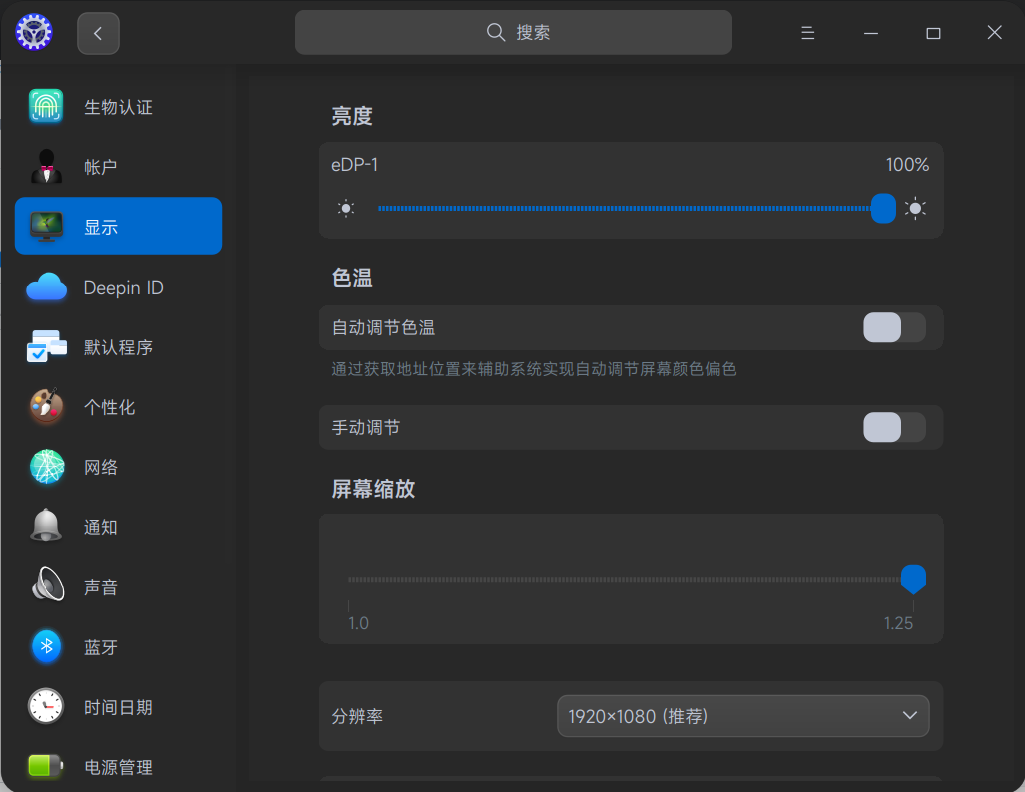Open the 网络 network settings icon
The image size is (1025, 792).
[x=45, y=467]
